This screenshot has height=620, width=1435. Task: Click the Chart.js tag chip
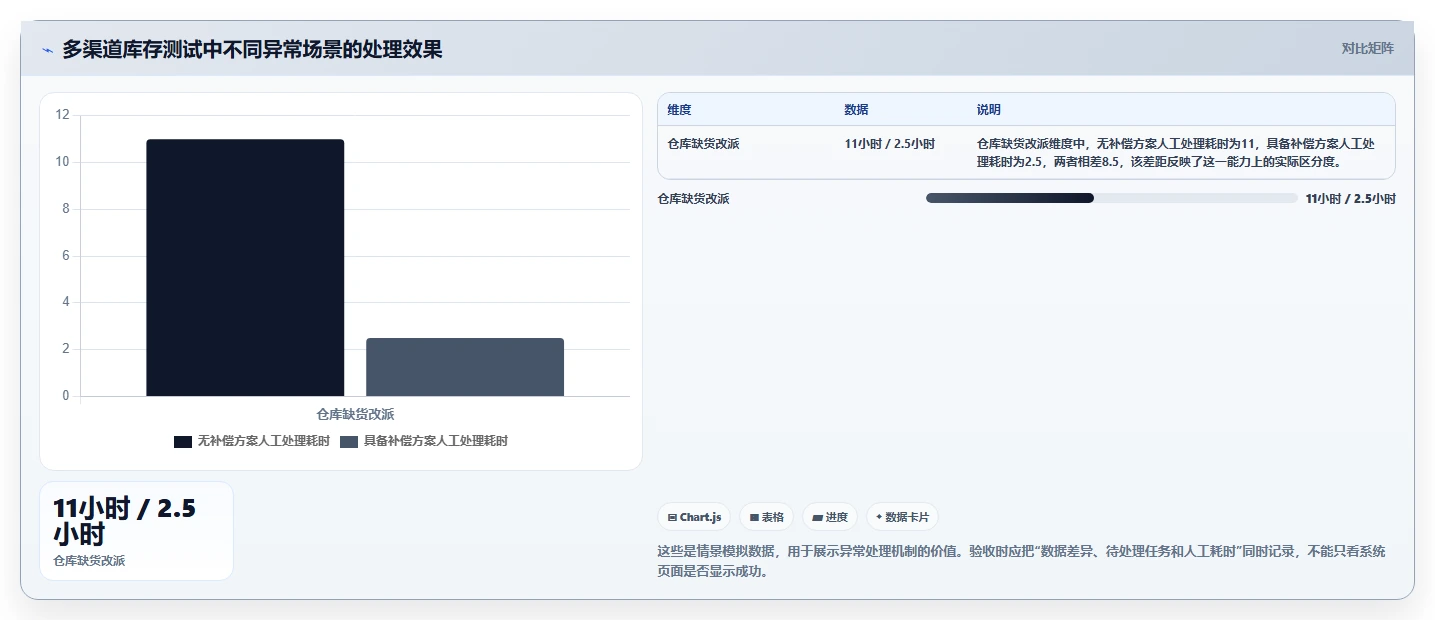click(693, 517)
